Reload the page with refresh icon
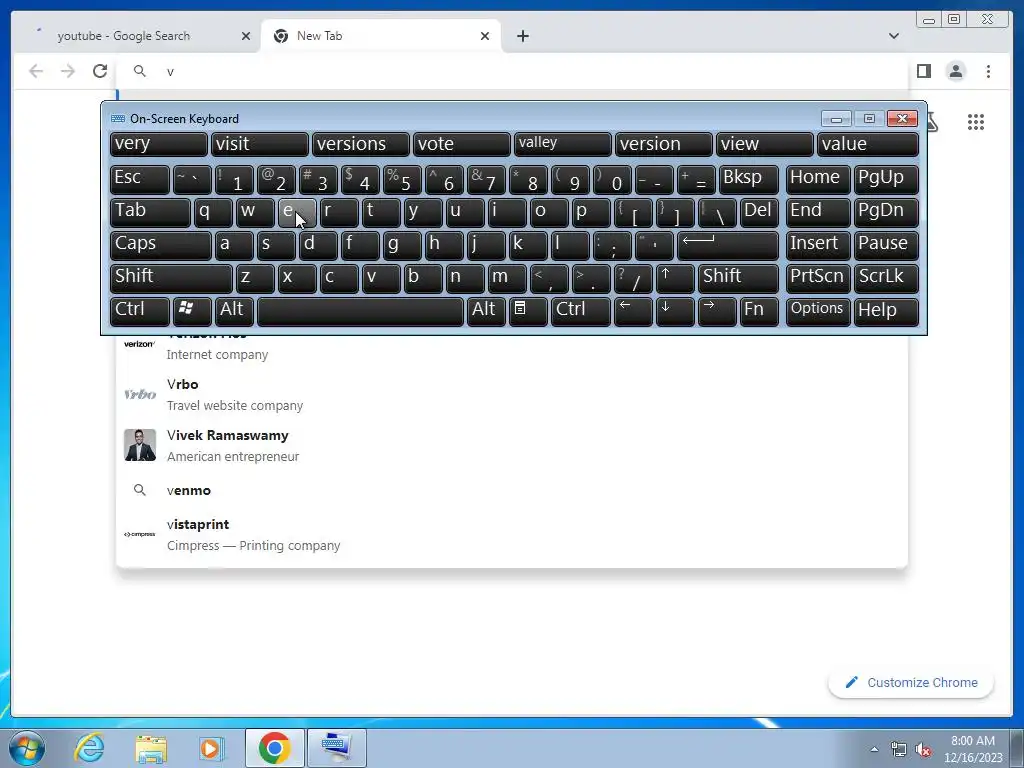Image resolution: width=1024 pixels, height=768 pixels. click(x=100, y=71)
